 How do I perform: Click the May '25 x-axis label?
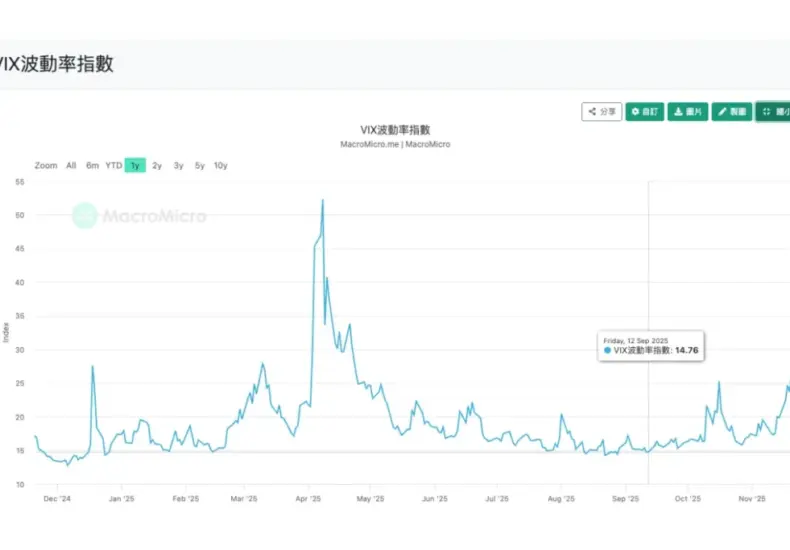(x=370, y=499)
